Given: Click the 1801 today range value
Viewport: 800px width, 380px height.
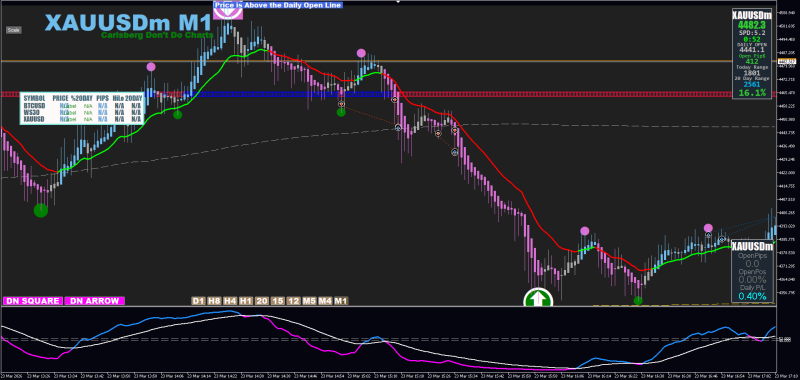Looking at the screenshot, I should [752, 73].
